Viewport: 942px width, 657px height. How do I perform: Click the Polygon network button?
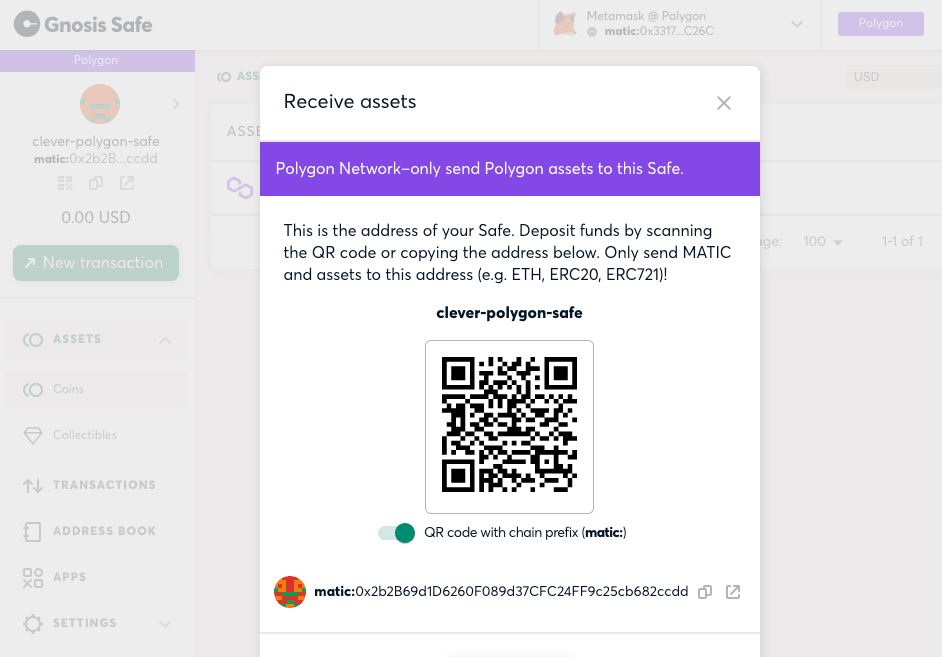(x=881, y=23)
